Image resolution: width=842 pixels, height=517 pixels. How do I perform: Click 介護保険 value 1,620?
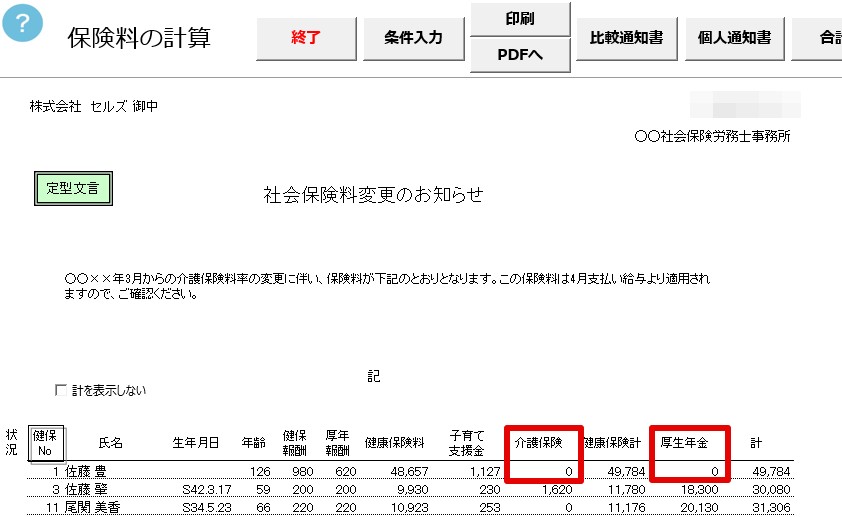(557, 490)
